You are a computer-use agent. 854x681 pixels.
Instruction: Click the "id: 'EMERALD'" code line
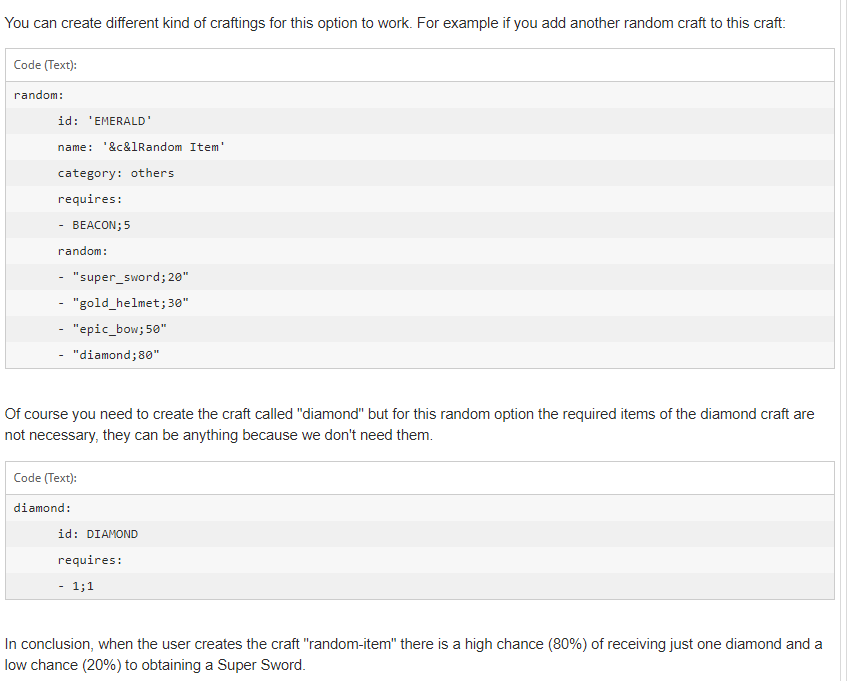coord(104,121)
